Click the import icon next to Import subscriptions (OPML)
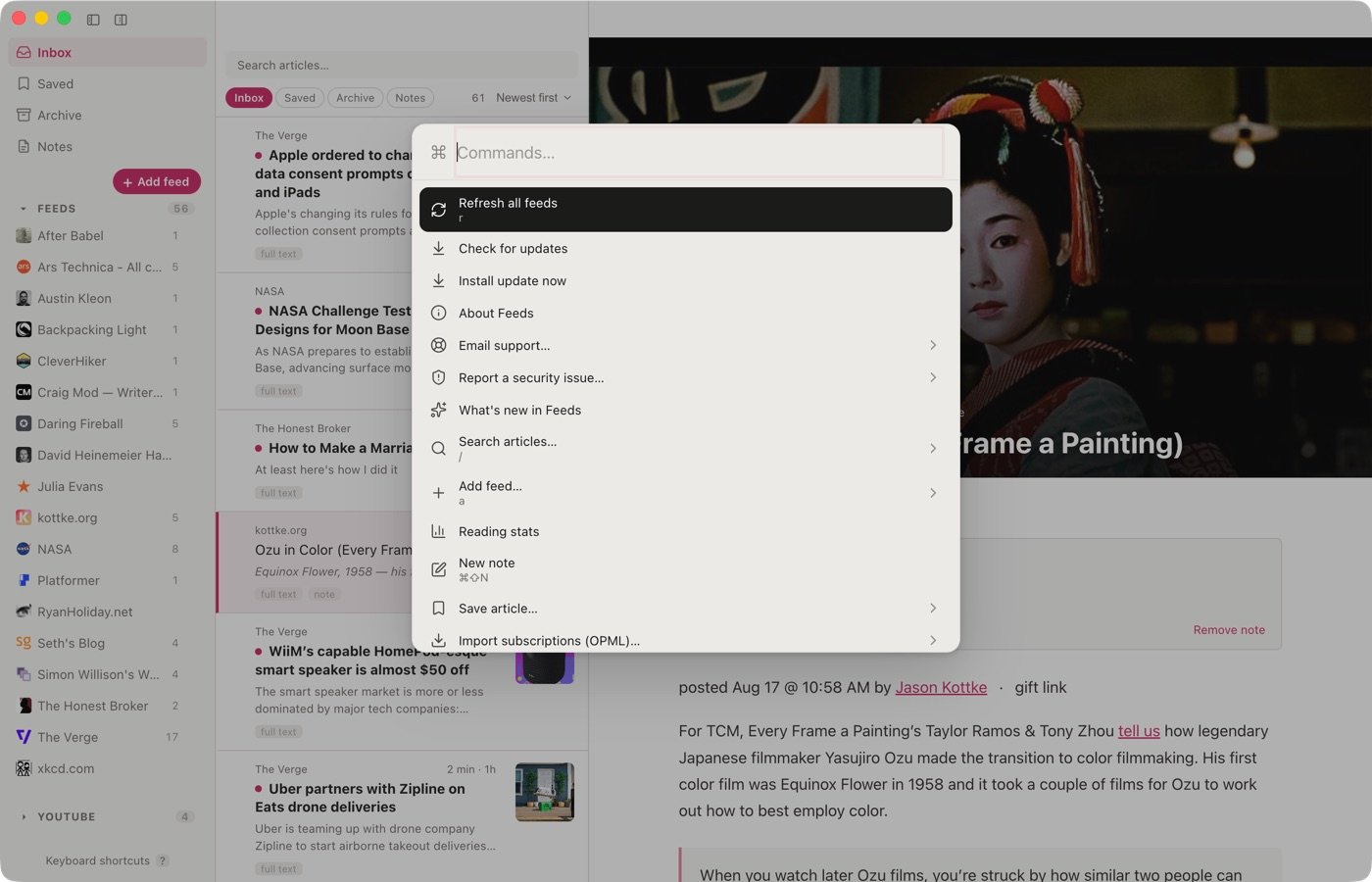 pos(439,641)
